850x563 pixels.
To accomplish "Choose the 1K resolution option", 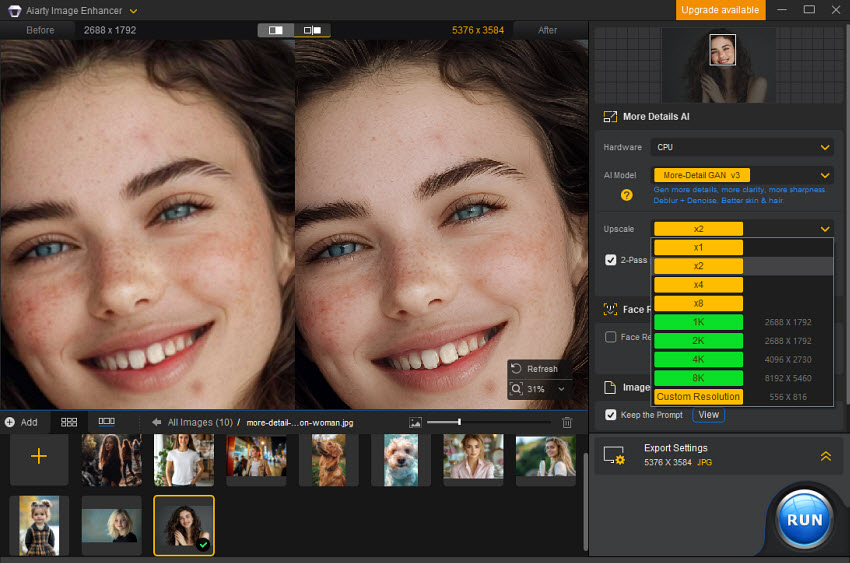I will pos(698,322).
